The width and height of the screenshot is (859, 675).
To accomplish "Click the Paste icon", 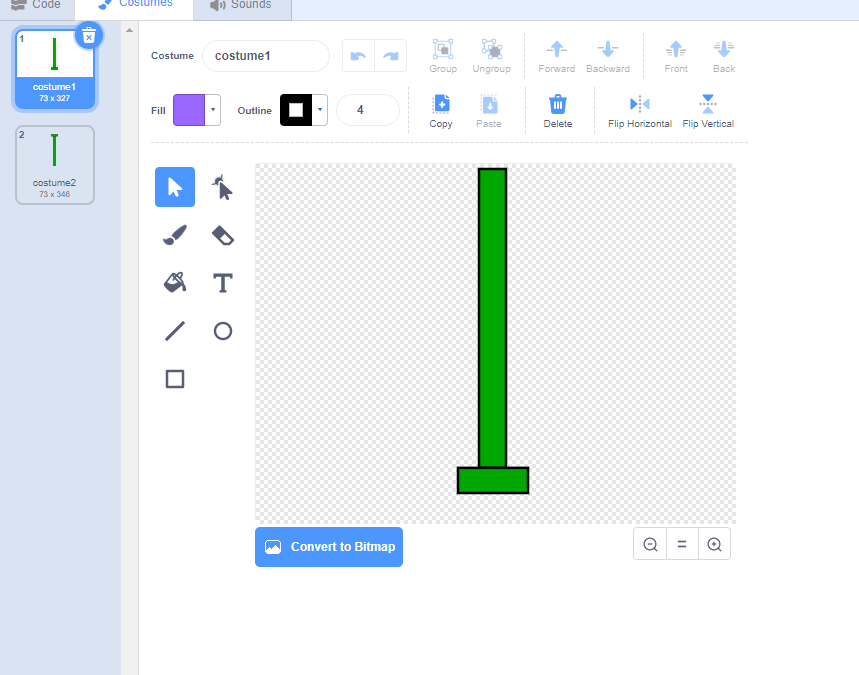I will click(x=489, y=111).
